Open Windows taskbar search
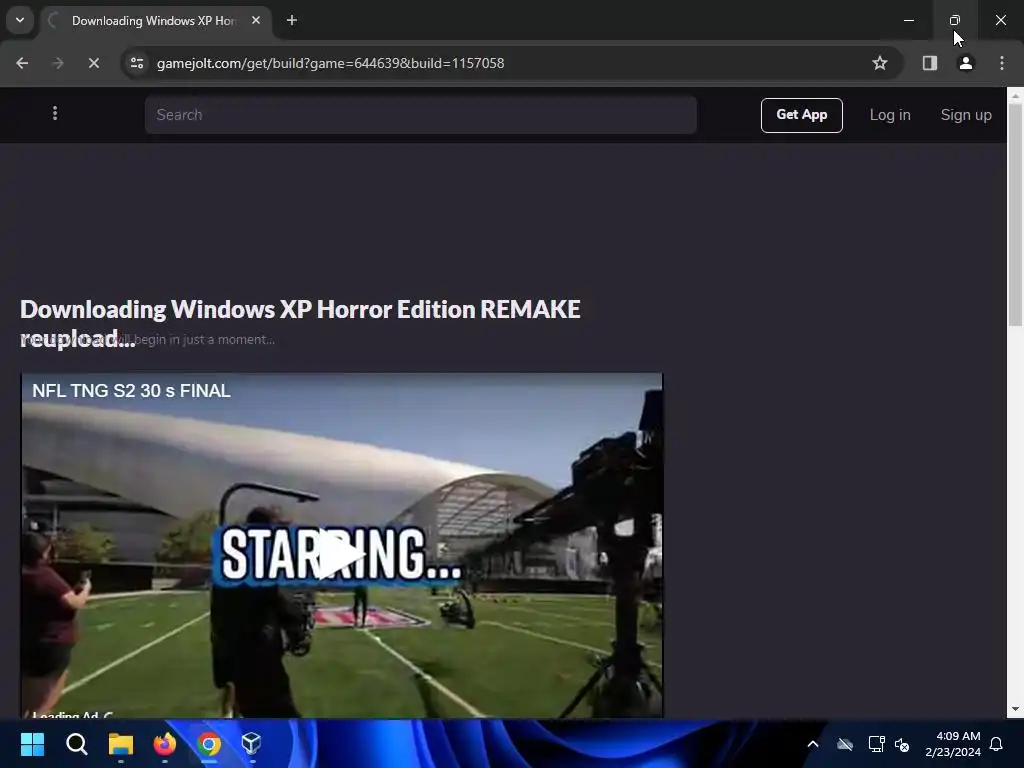 point(76,744)
